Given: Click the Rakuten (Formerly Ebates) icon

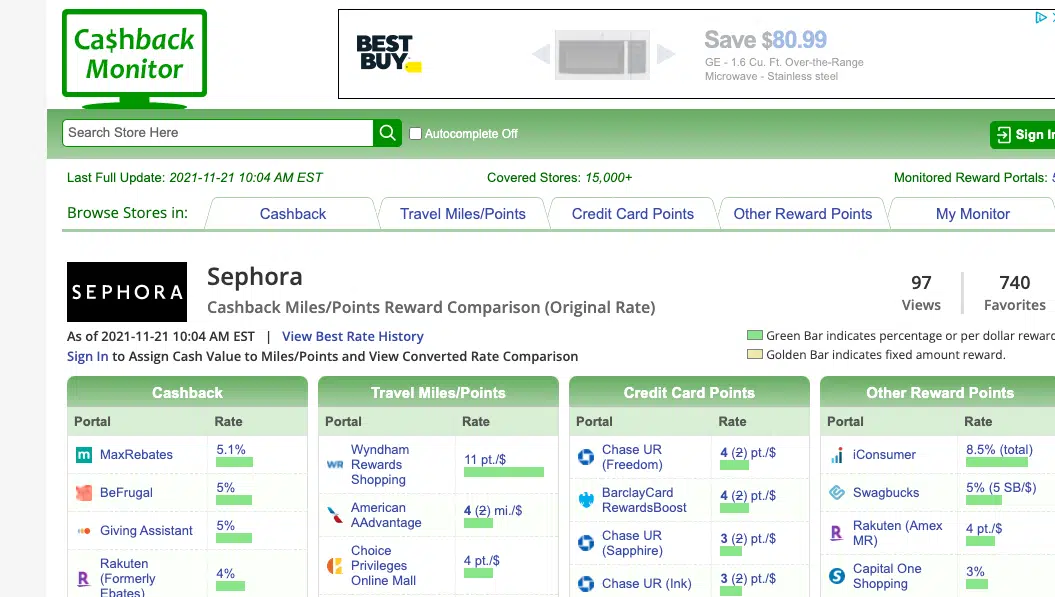Looking at the screenshot, I should [84, 579].
